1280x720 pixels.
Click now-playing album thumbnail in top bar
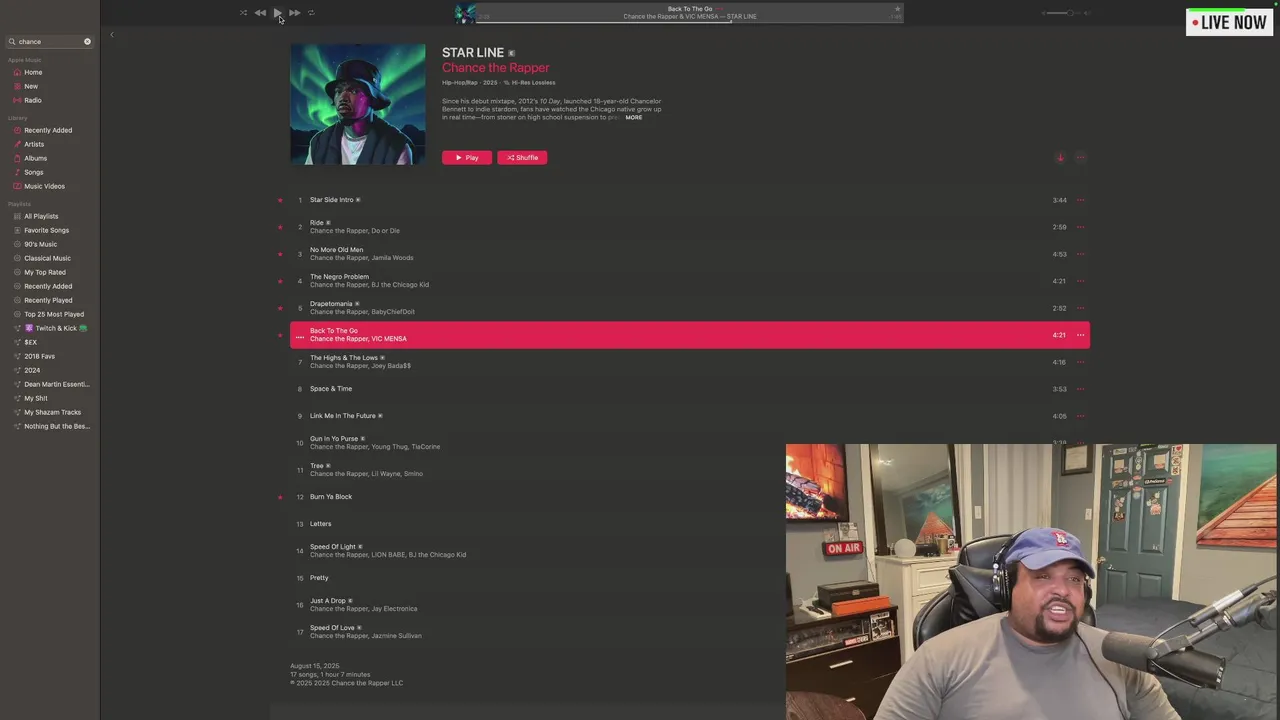(465, 13)
